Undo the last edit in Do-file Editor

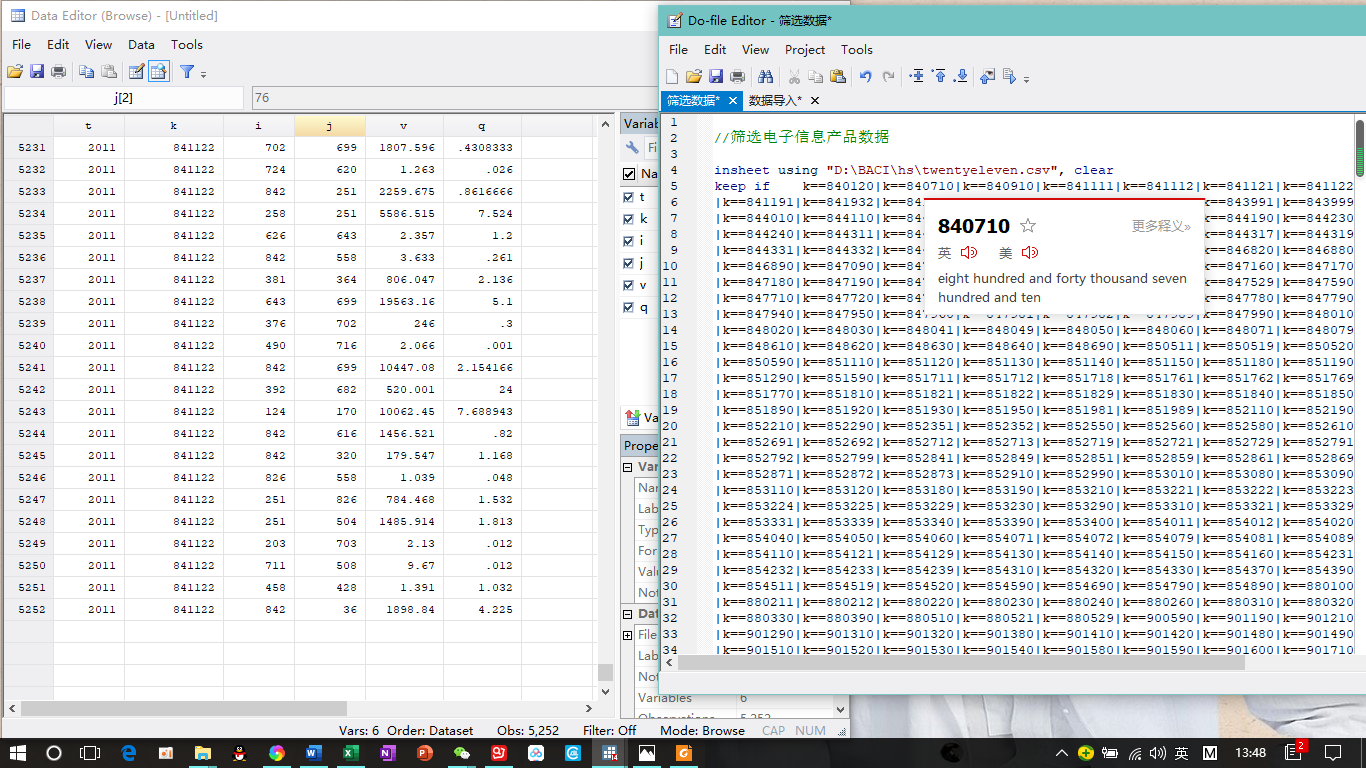[x=866, y=77]
